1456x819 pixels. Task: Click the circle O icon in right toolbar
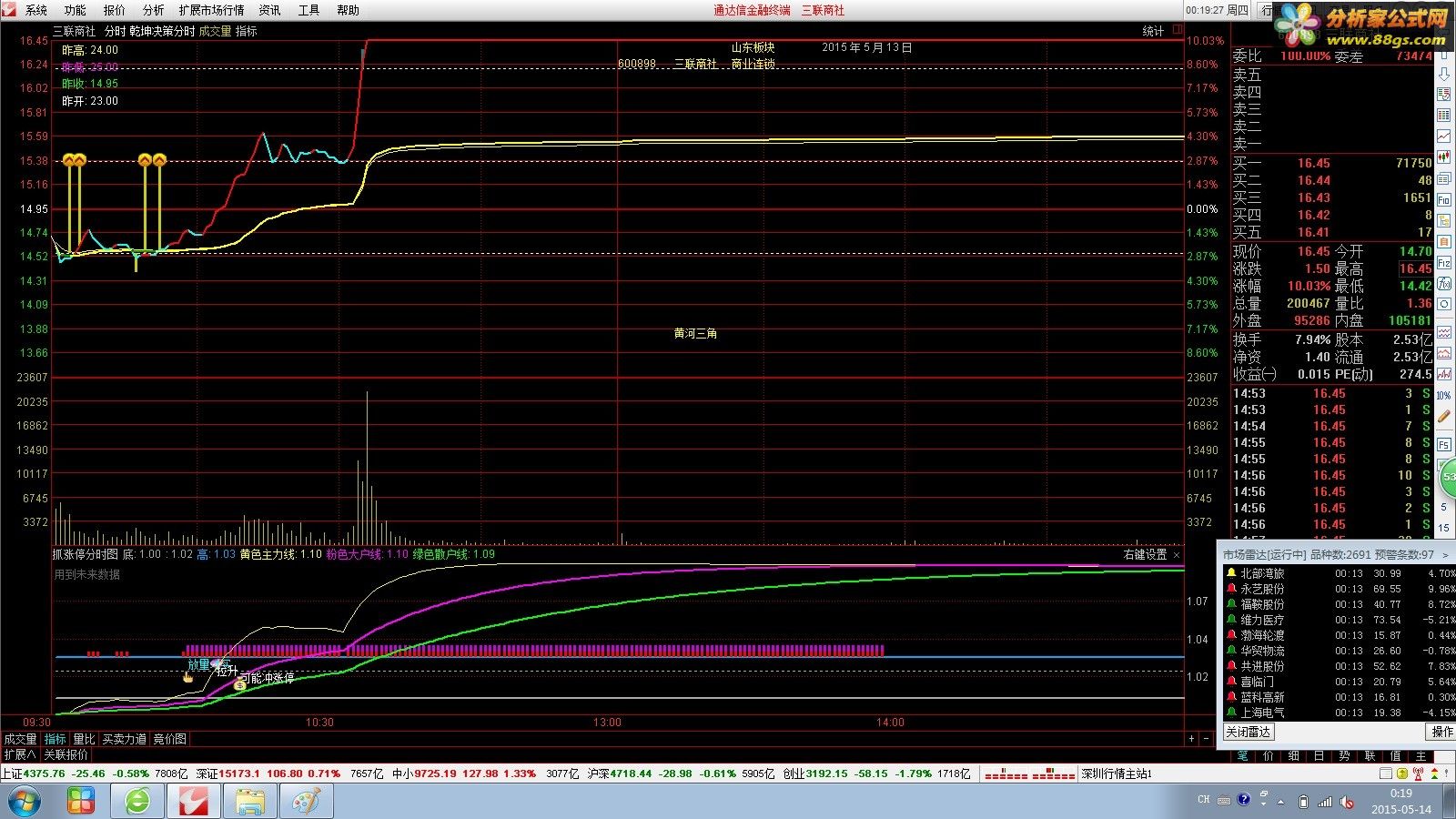click(1444, 304)
